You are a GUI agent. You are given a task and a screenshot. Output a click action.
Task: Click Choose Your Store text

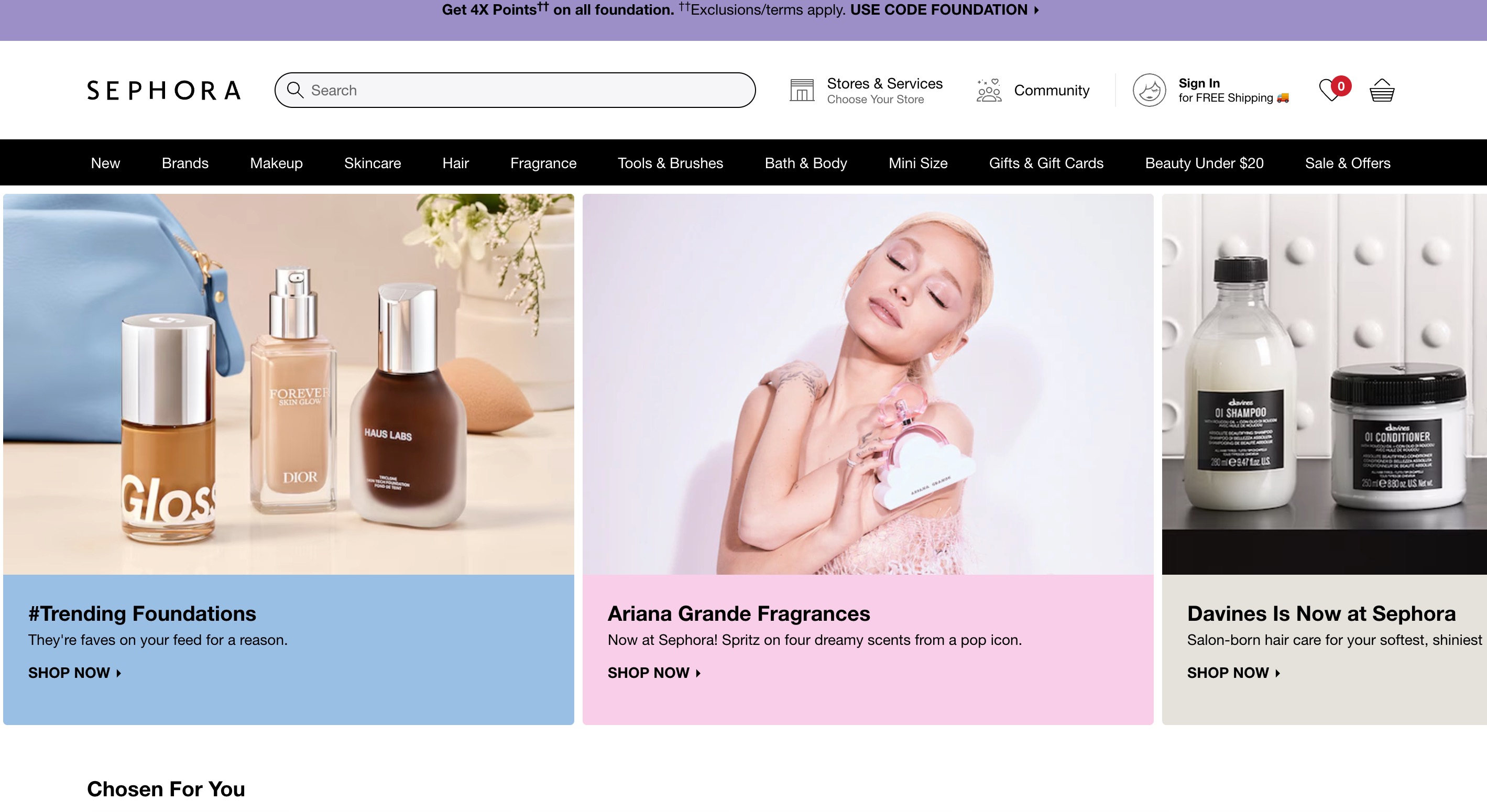(x=875, y=99)
